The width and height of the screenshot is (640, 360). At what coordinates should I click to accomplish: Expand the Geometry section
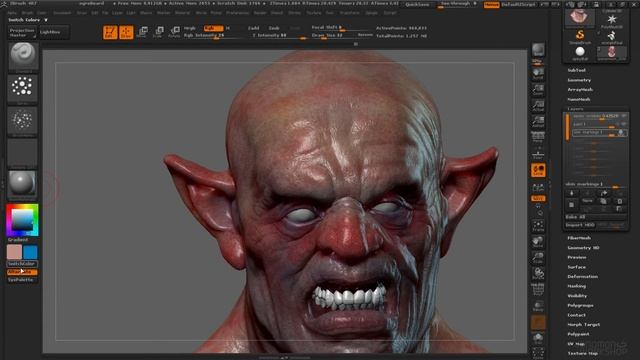(x=579, y=80)
